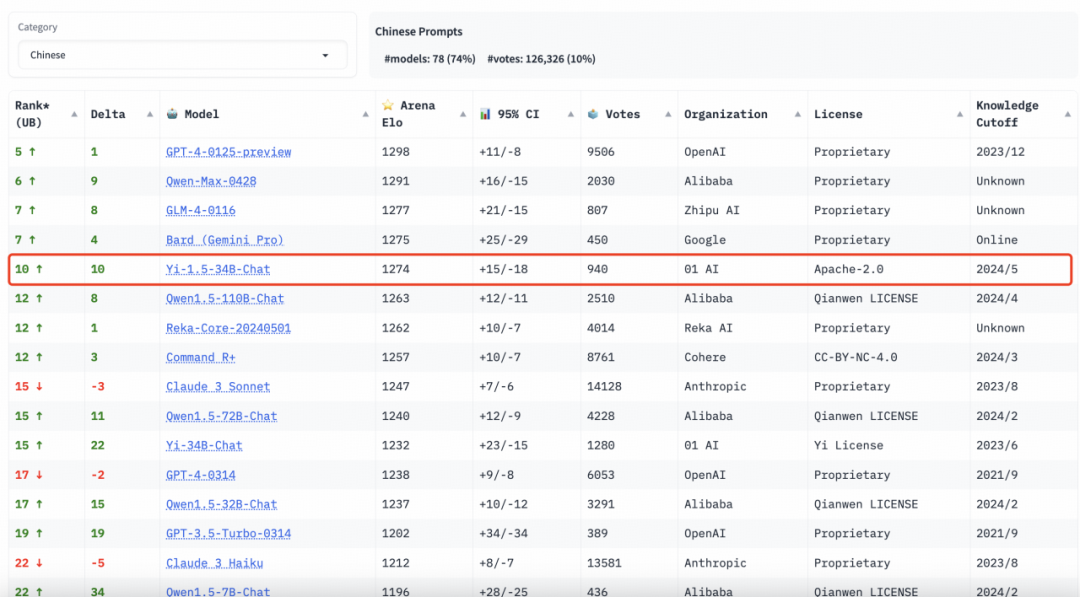Select Arena Elo value 1298
The width and height of the screenshot is (1080, 597).
395,151
